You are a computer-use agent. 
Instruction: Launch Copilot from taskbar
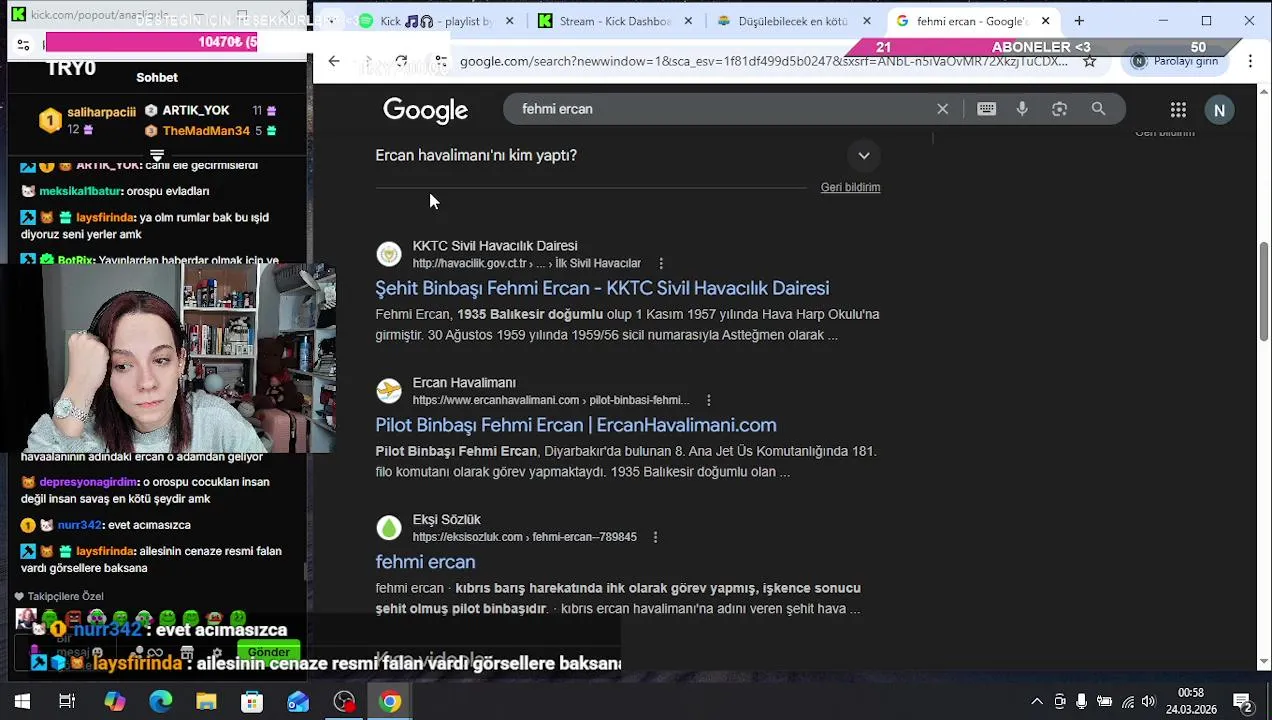[x=115, y=702]
